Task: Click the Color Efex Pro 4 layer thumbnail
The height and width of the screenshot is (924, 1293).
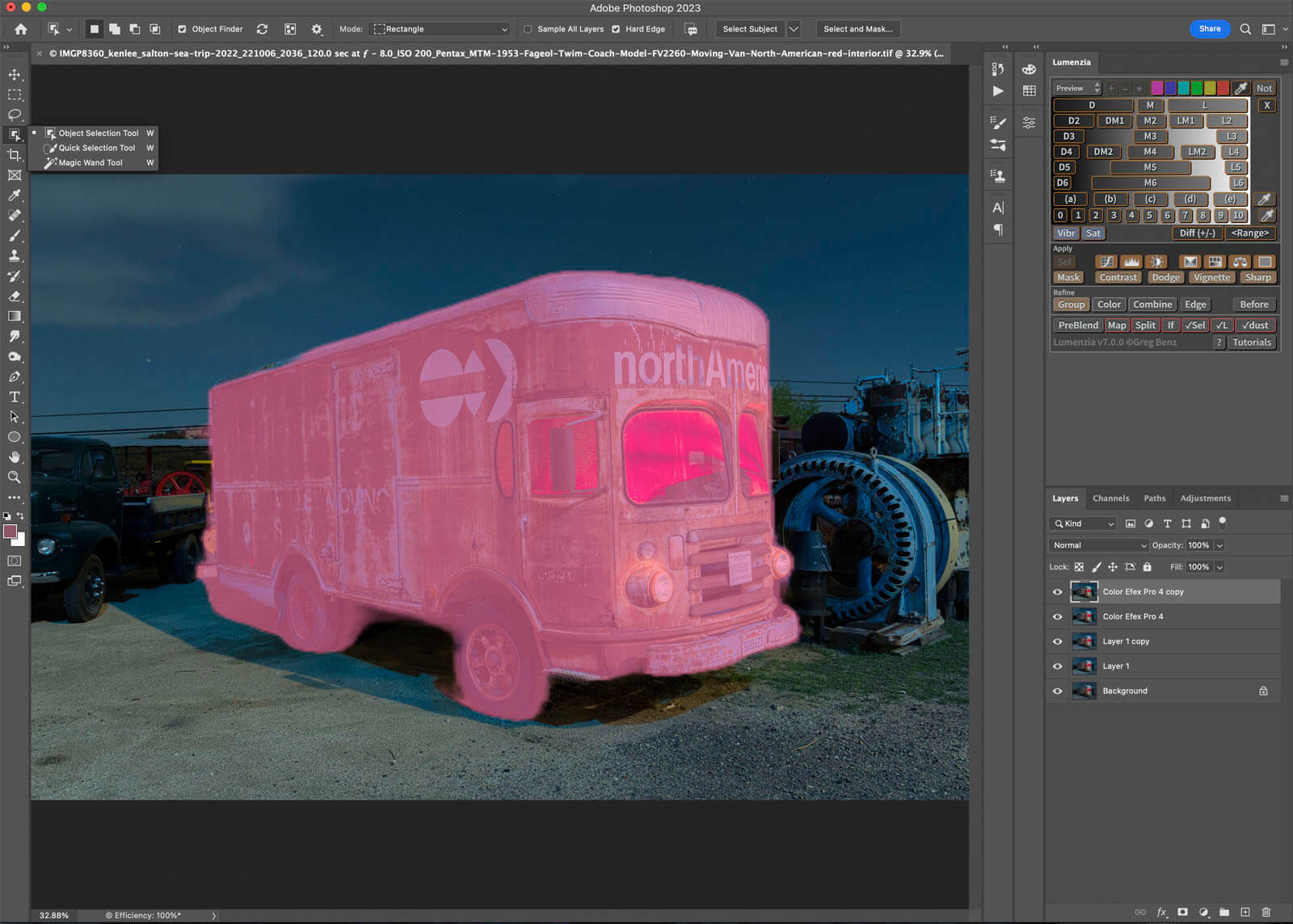Action: pyautogui.click(x=1084, y=616)
